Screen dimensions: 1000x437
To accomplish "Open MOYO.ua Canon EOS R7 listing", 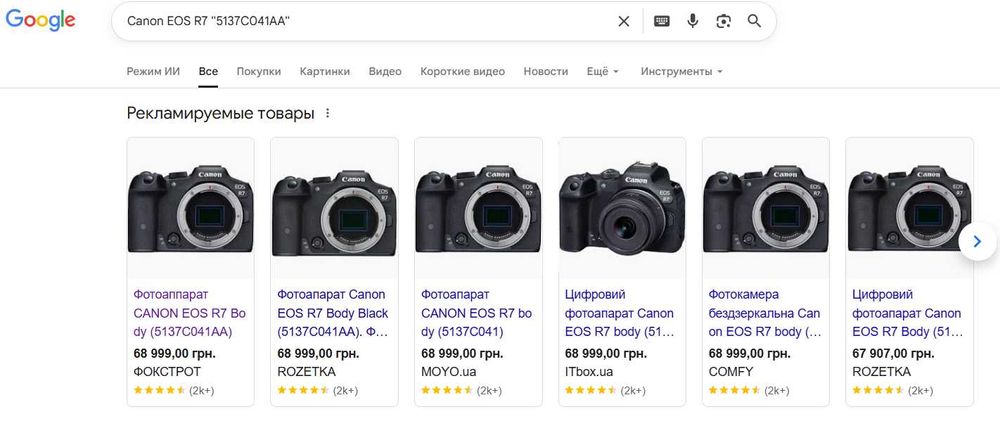I will [477, 313].
